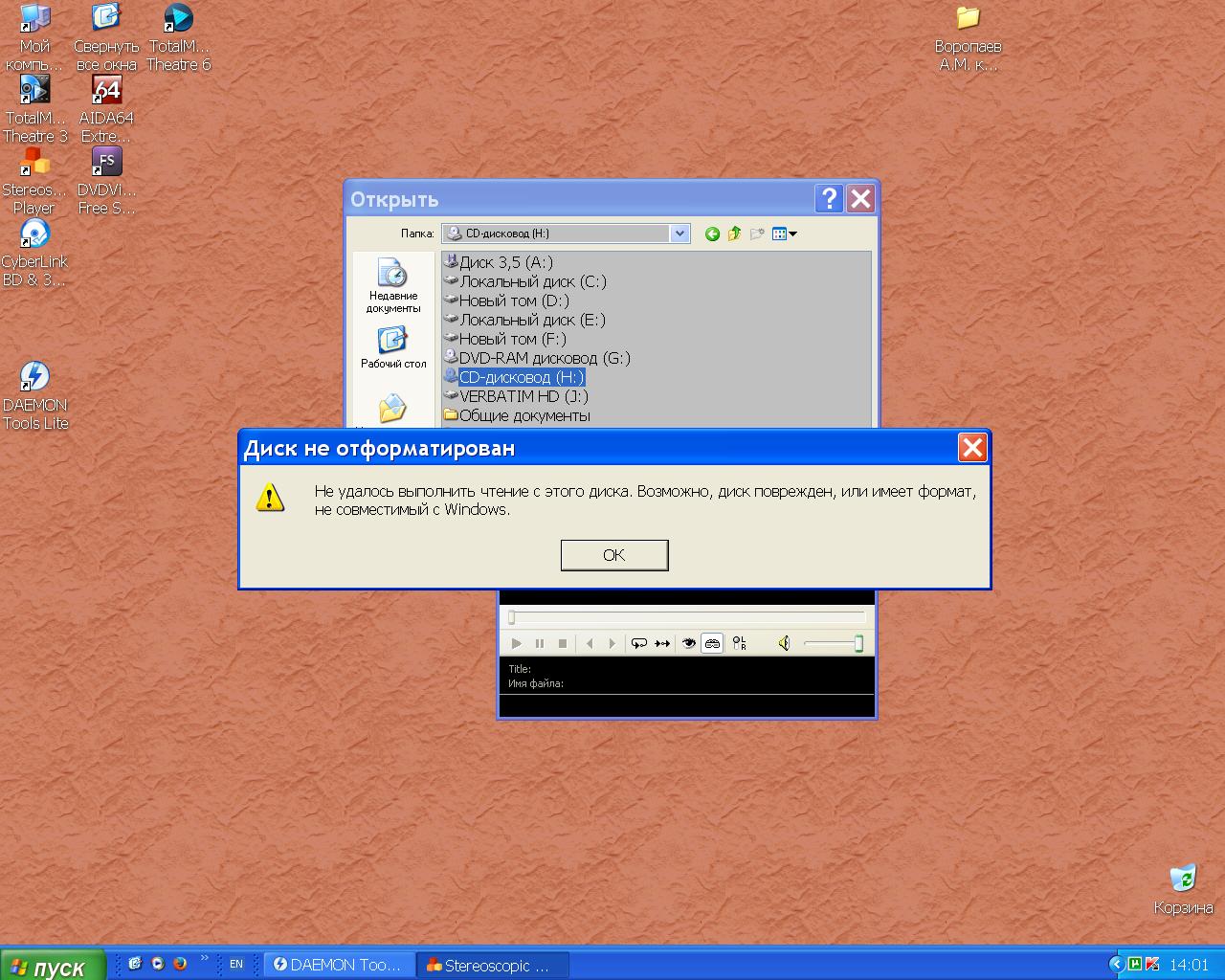The width and height of the screenshot is (1225, 980).
Task: Click the green Back arrow icon
Action: click(x=712, y=234)
